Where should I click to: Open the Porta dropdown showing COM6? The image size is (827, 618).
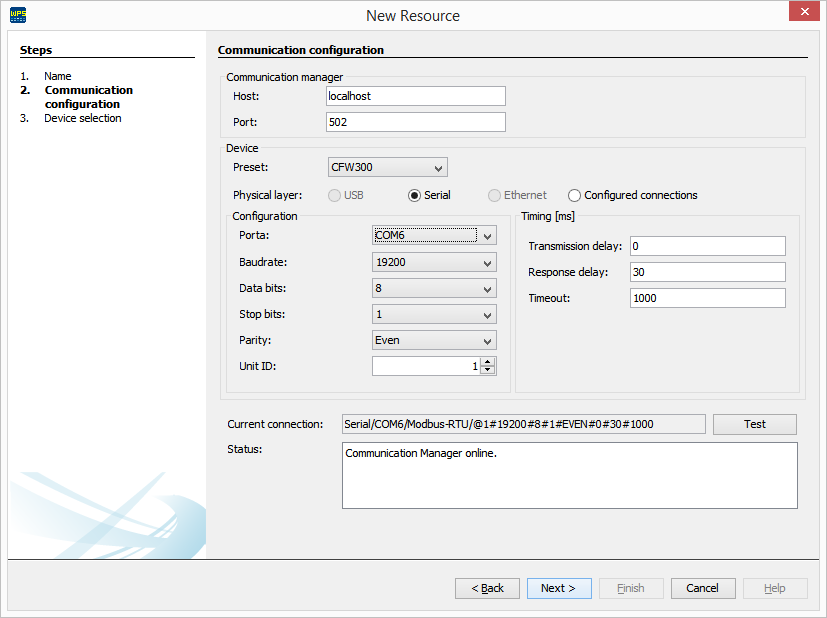[487, 235]
